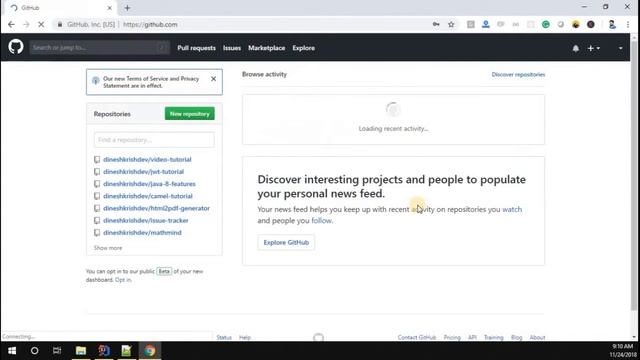Close the GitHub browser tab

109,8
